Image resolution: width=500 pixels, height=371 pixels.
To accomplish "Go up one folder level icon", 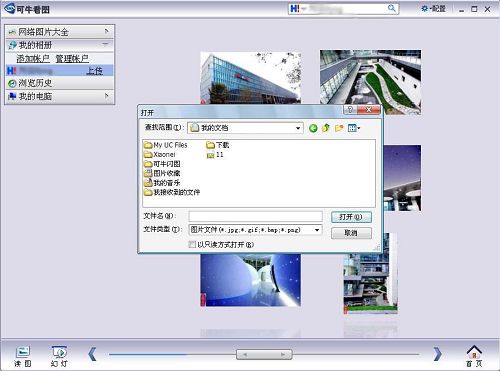I will click(326, 128).
